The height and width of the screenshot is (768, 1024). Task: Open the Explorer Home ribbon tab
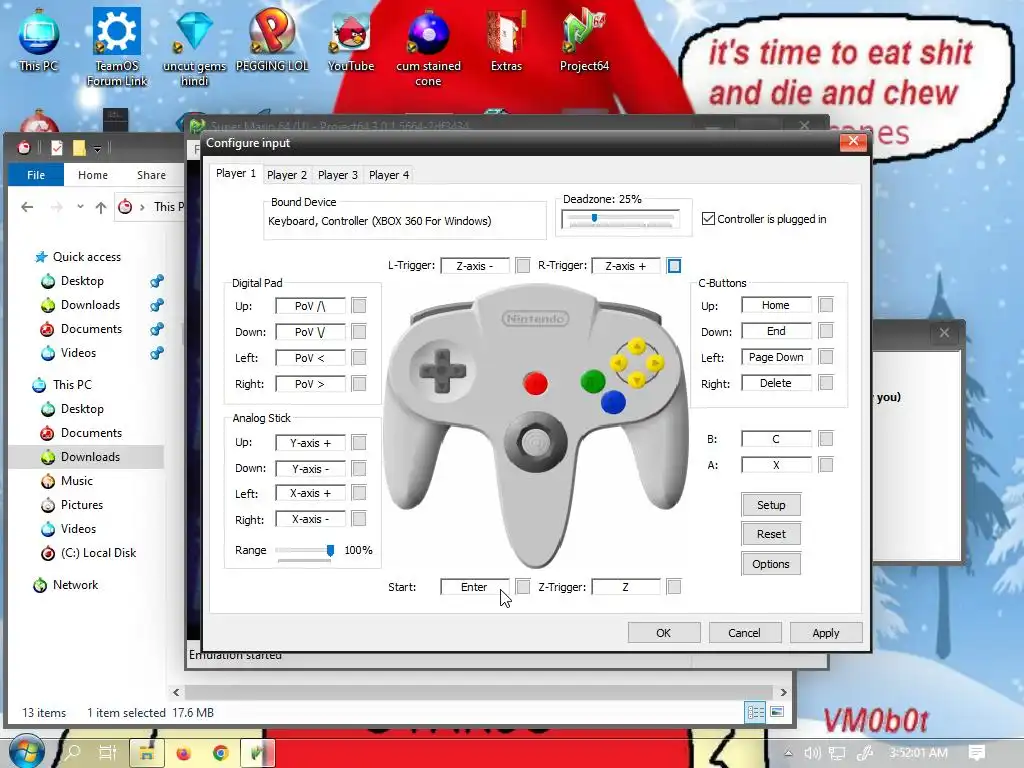click(93, 175)
